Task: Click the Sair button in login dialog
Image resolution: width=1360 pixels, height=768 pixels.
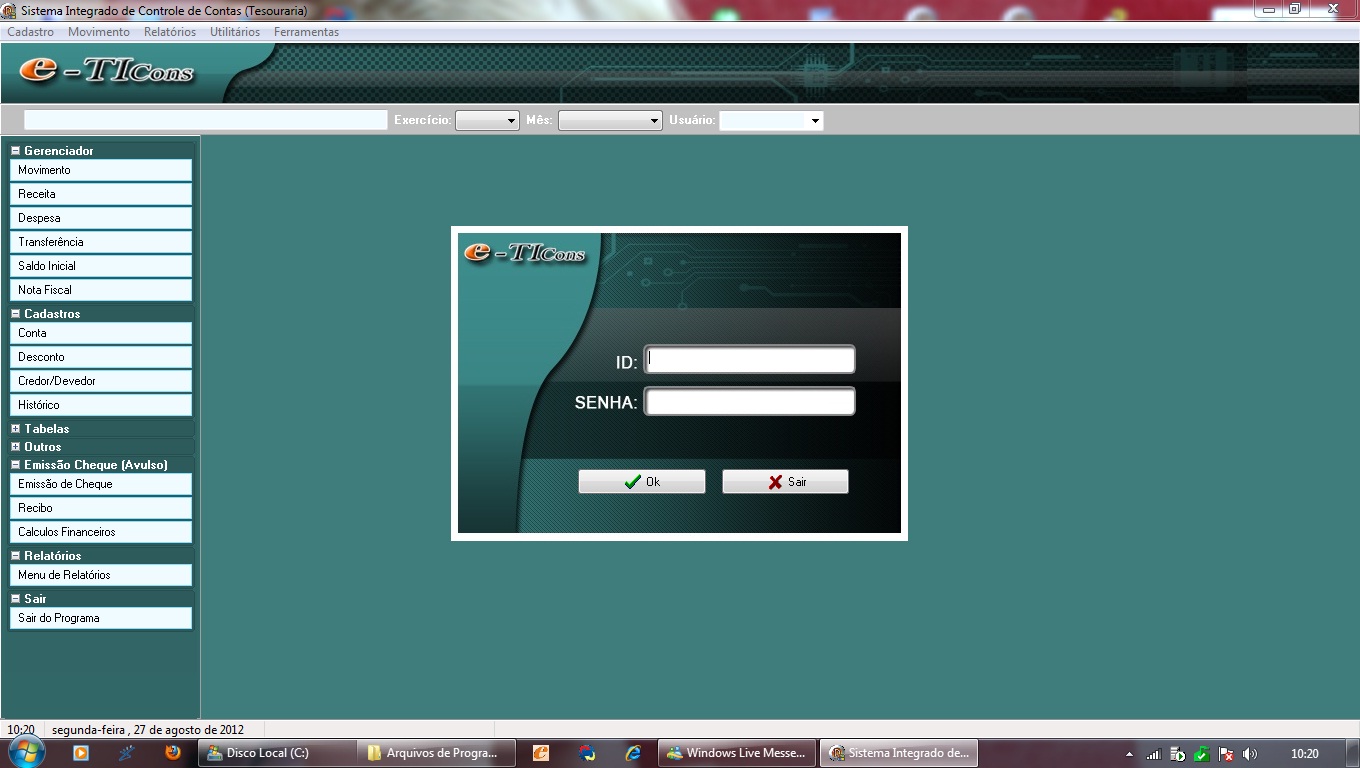Action: coord(785,482)
